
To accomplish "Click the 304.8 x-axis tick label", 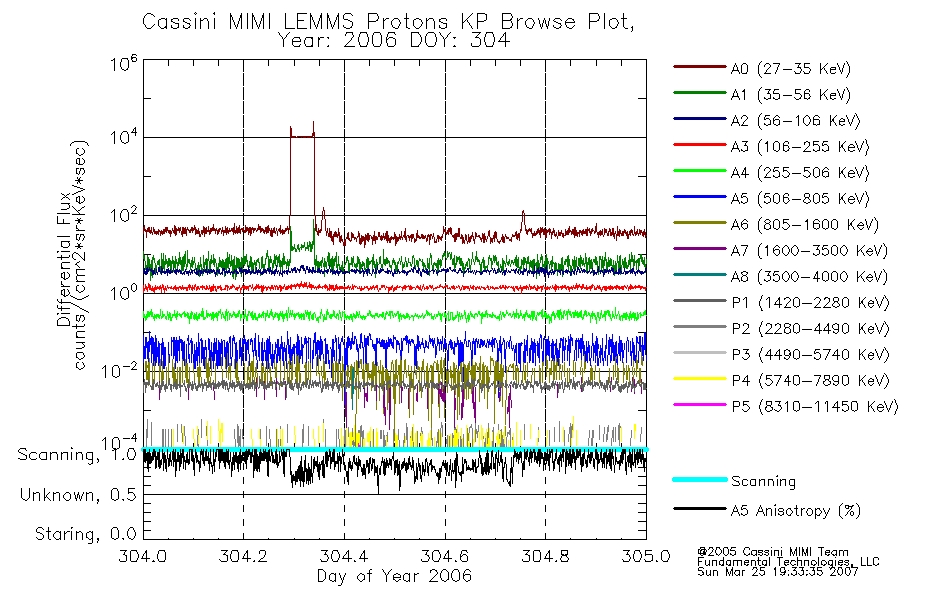I will (x=545, y=556).
